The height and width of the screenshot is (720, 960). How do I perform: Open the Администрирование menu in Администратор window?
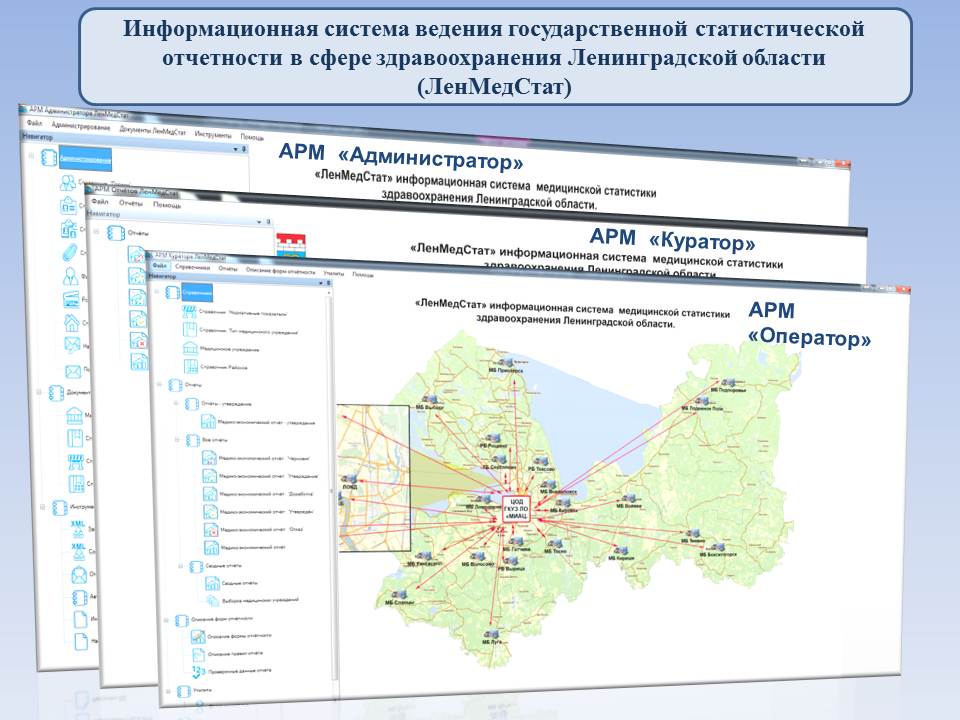[x=81, y=126]
